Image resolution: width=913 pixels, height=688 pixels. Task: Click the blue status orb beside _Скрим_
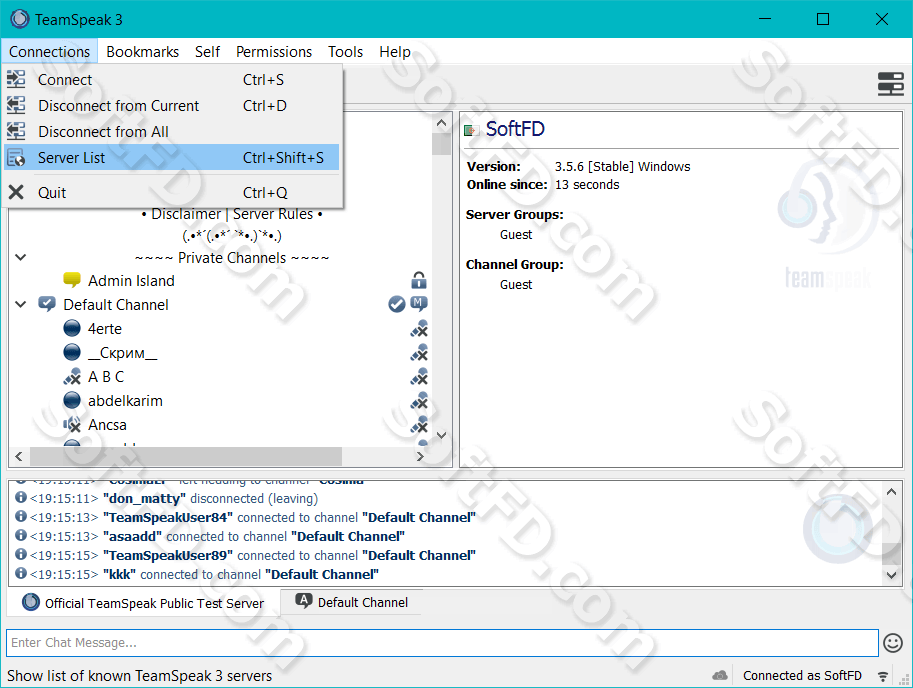(x=72, y=352)
